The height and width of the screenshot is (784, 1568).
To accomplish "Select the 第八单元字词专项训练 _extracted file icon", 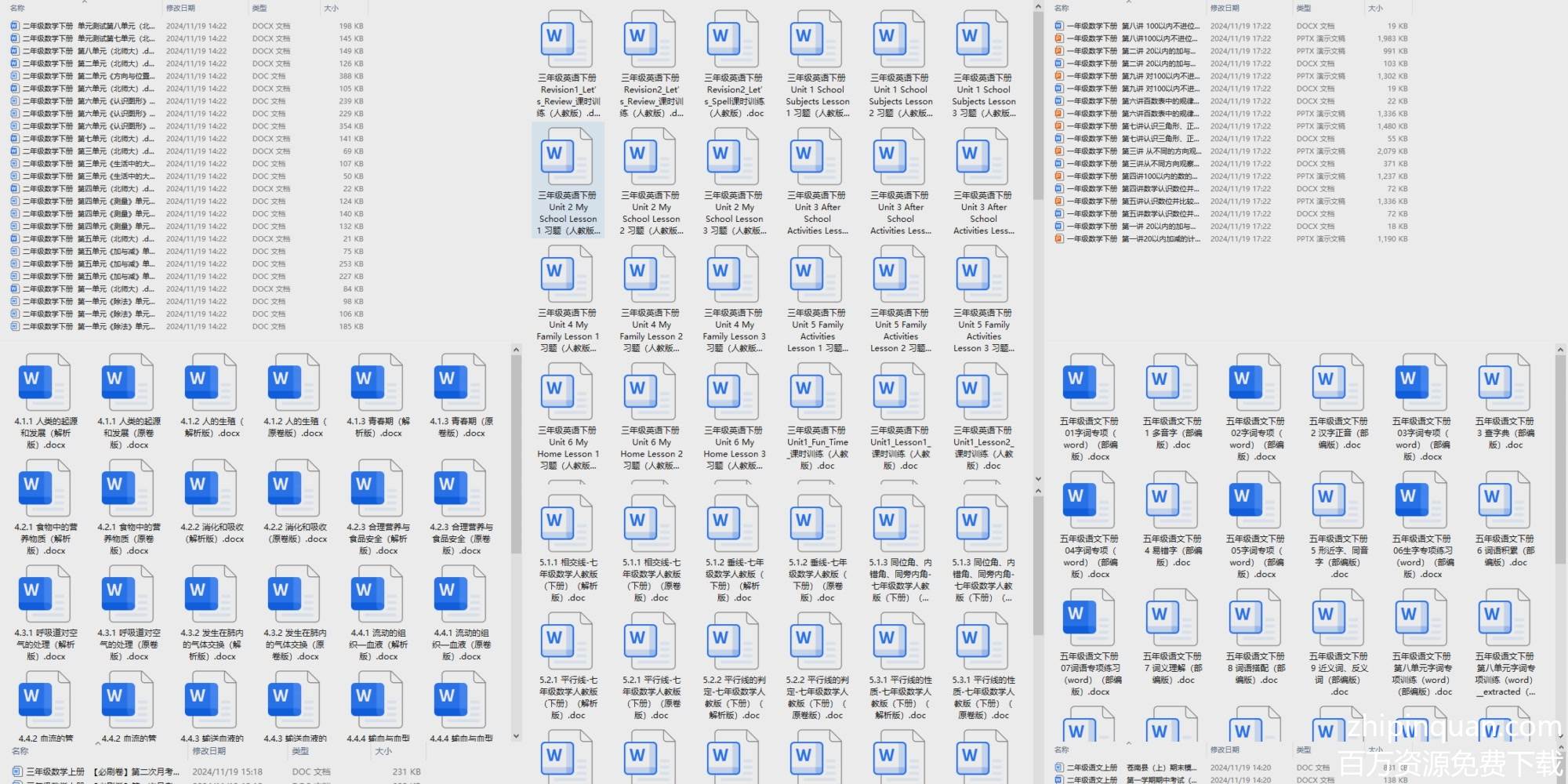I will coord(1504,618).
